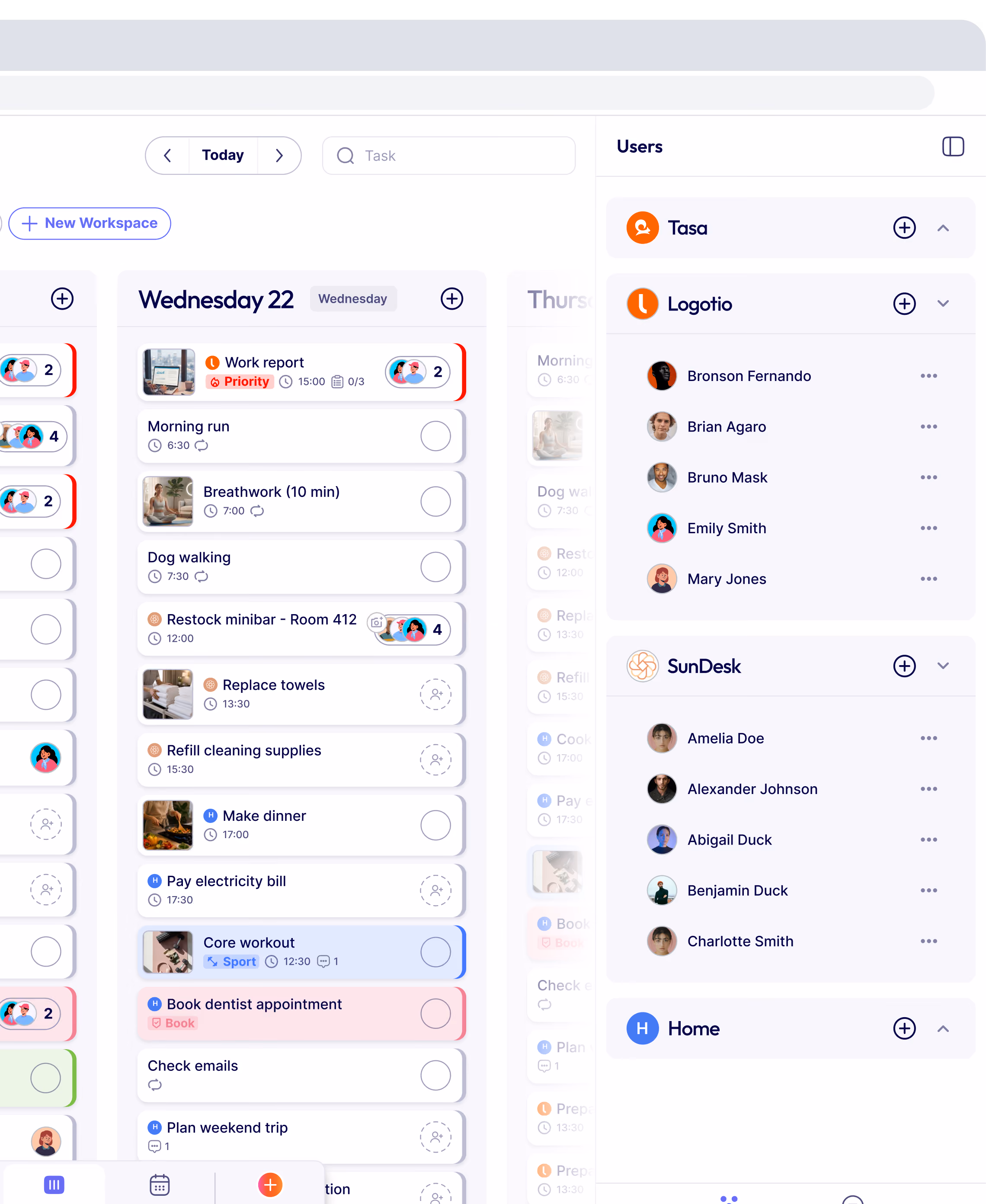This screenshot has height=1204, width=986.
Task: Create a New Workspace
Action: pyautogui.click(x=90, y=223)
